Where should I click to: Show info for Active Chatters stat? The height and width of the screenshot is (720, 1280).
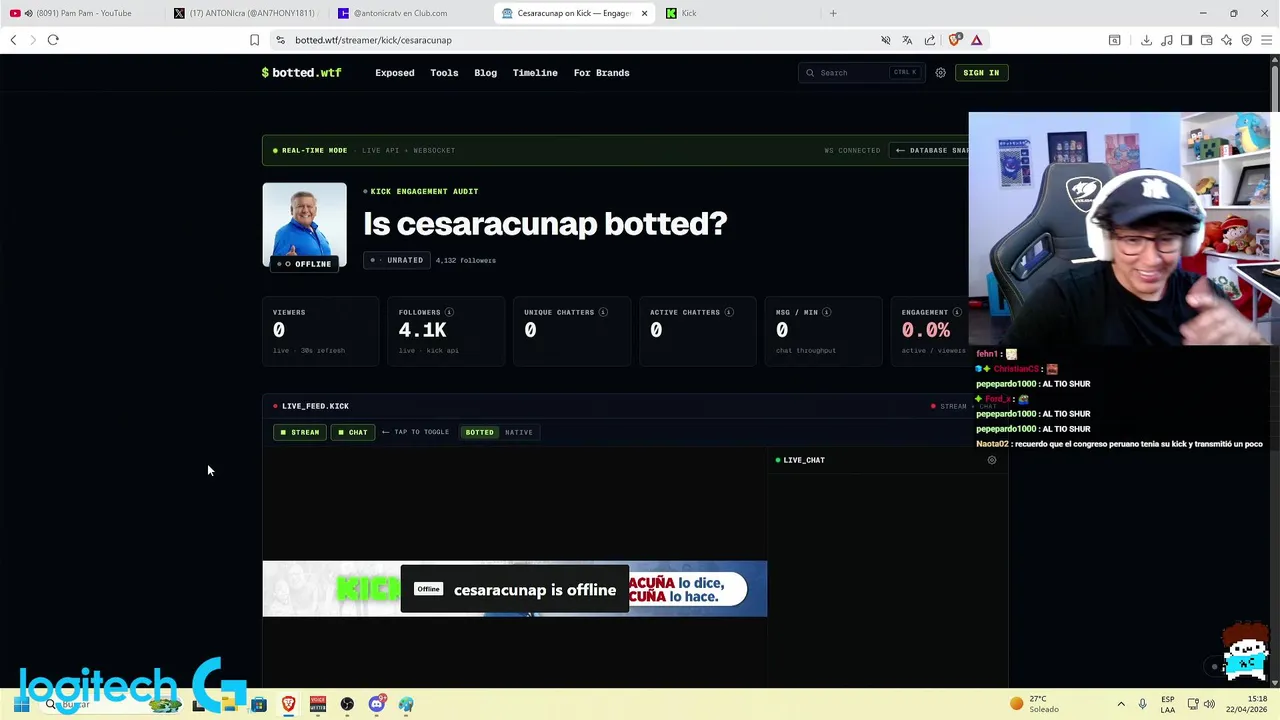pyautogui.click(x=729, y=312)
